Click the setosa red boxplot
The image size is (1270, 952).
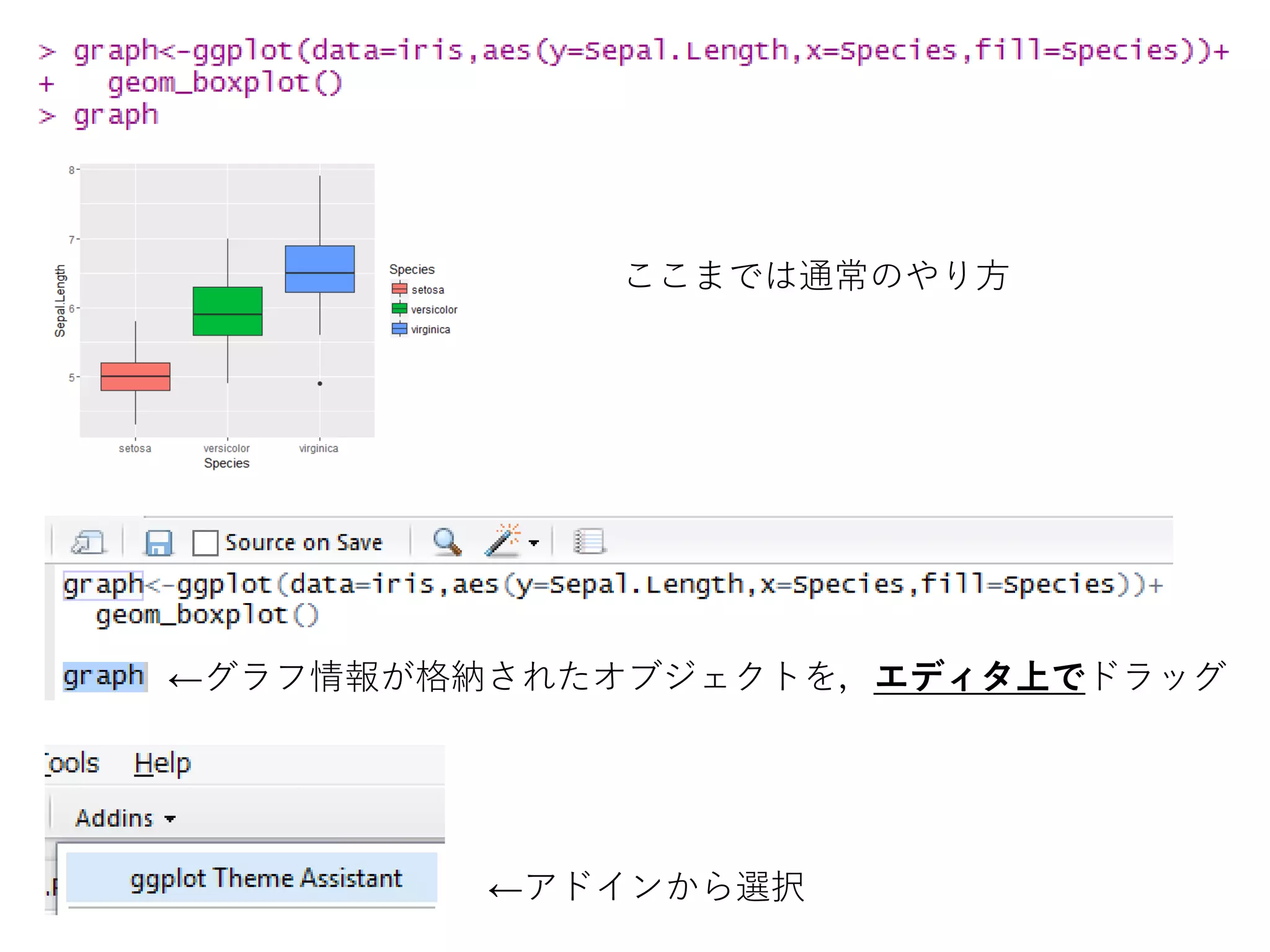click(x=135, y=377)
